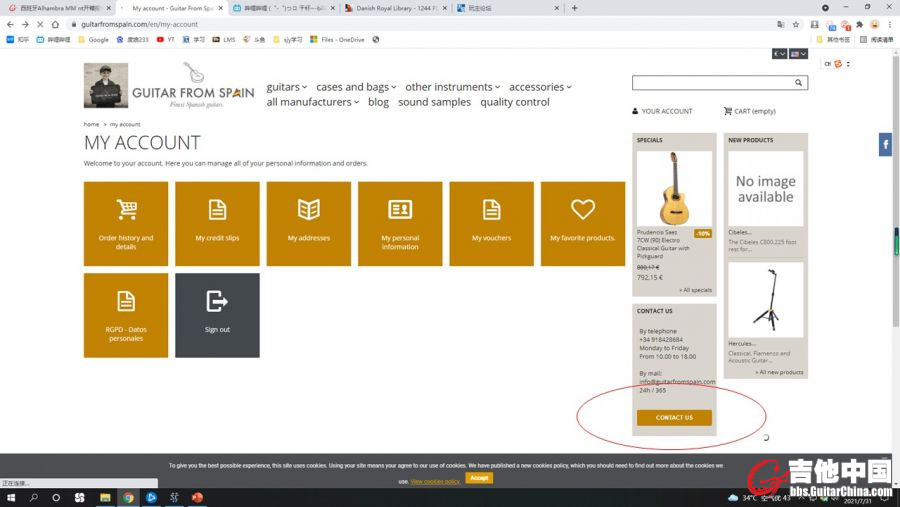Click the Facebook icon on right edge

tap(885, 145)
